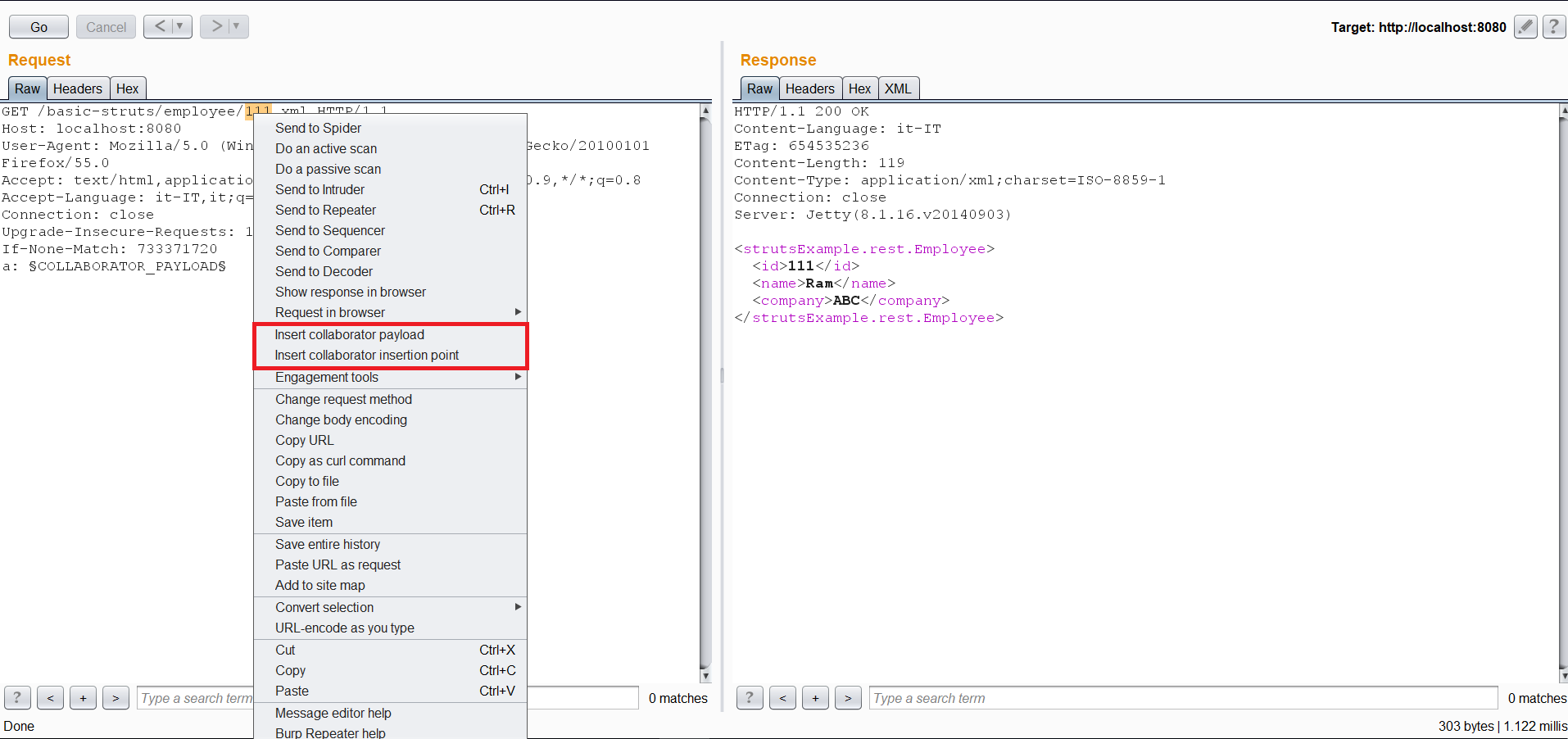Open request search help icon

point(17,698)
